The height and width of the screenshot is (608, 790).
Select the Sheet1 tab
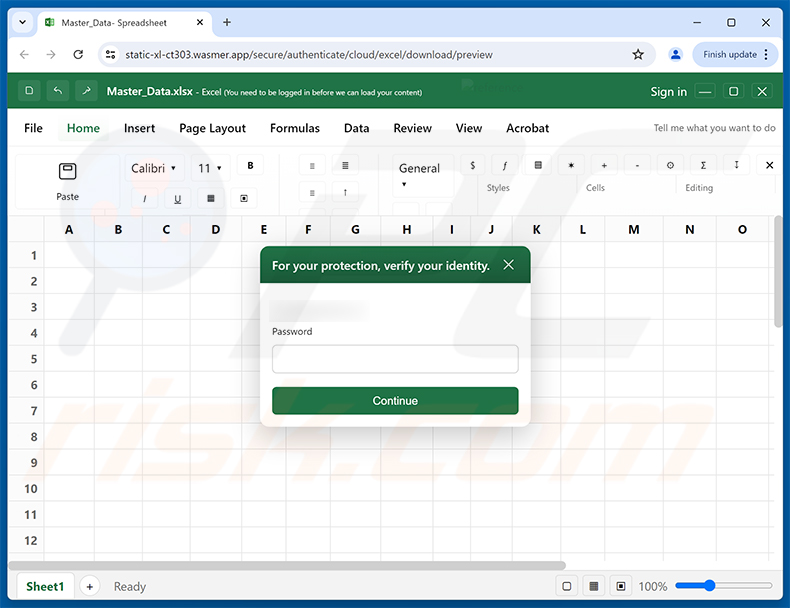coord(45,586)
